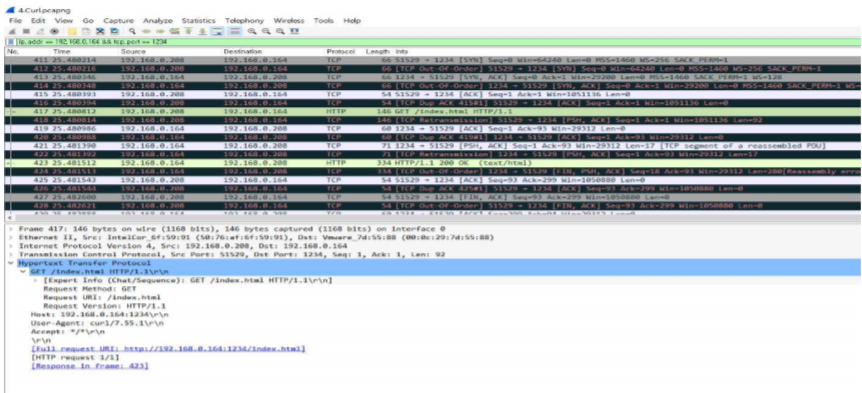This screenshot has width=862, height=393.
Task: Open the Wireless menu
Action: pyautogui.click(x=288, y=21)
